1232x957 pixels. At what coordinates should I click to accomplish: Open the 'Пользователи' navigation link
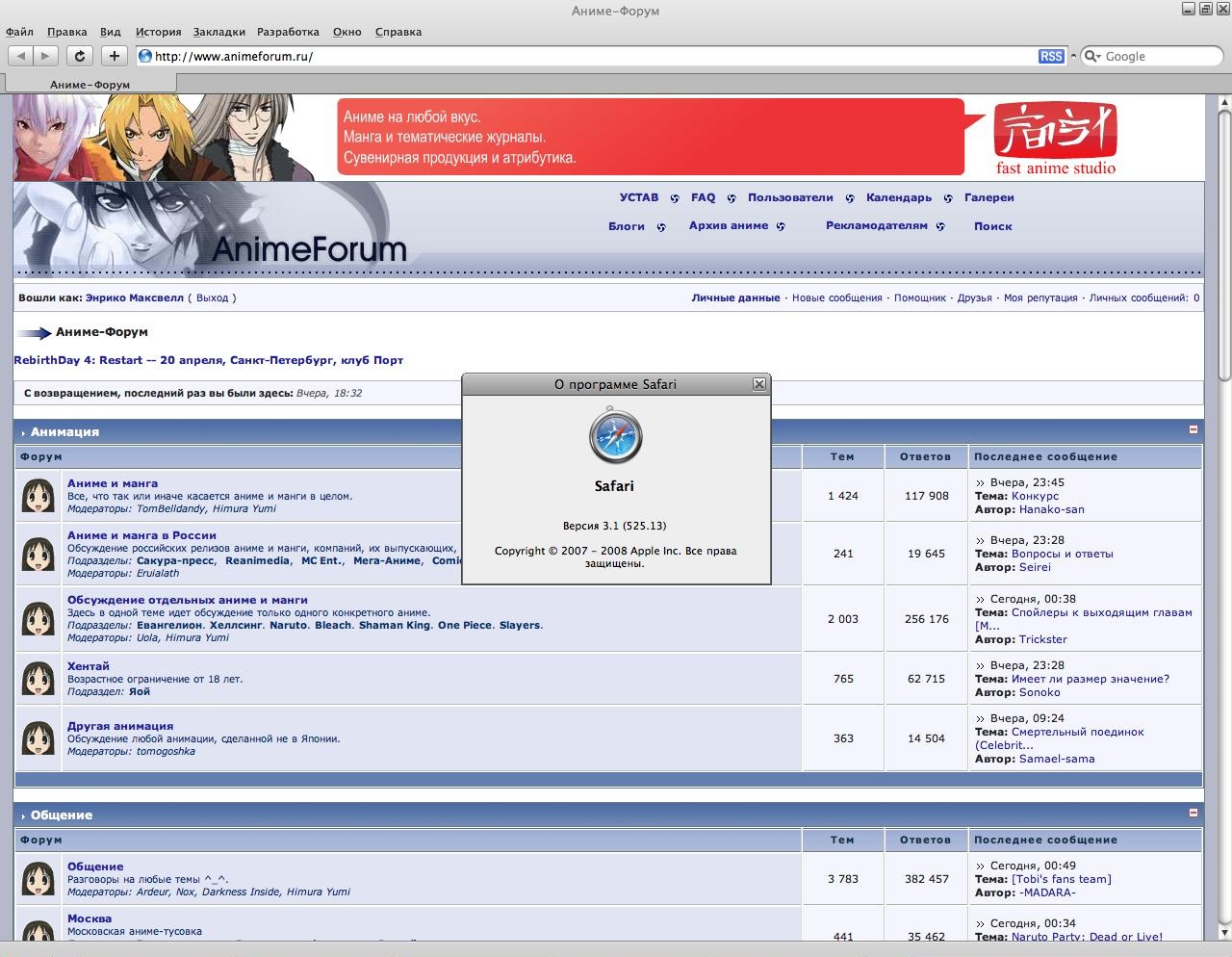pos(790,197)
